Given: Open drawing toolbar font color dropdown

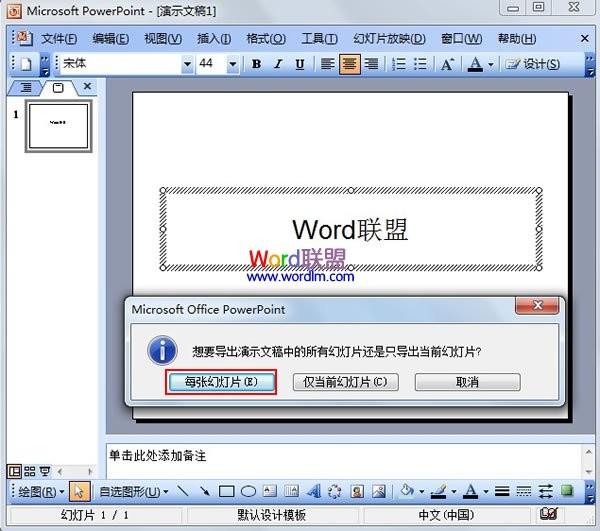Looking at the screenshot, I should (486, 492).
